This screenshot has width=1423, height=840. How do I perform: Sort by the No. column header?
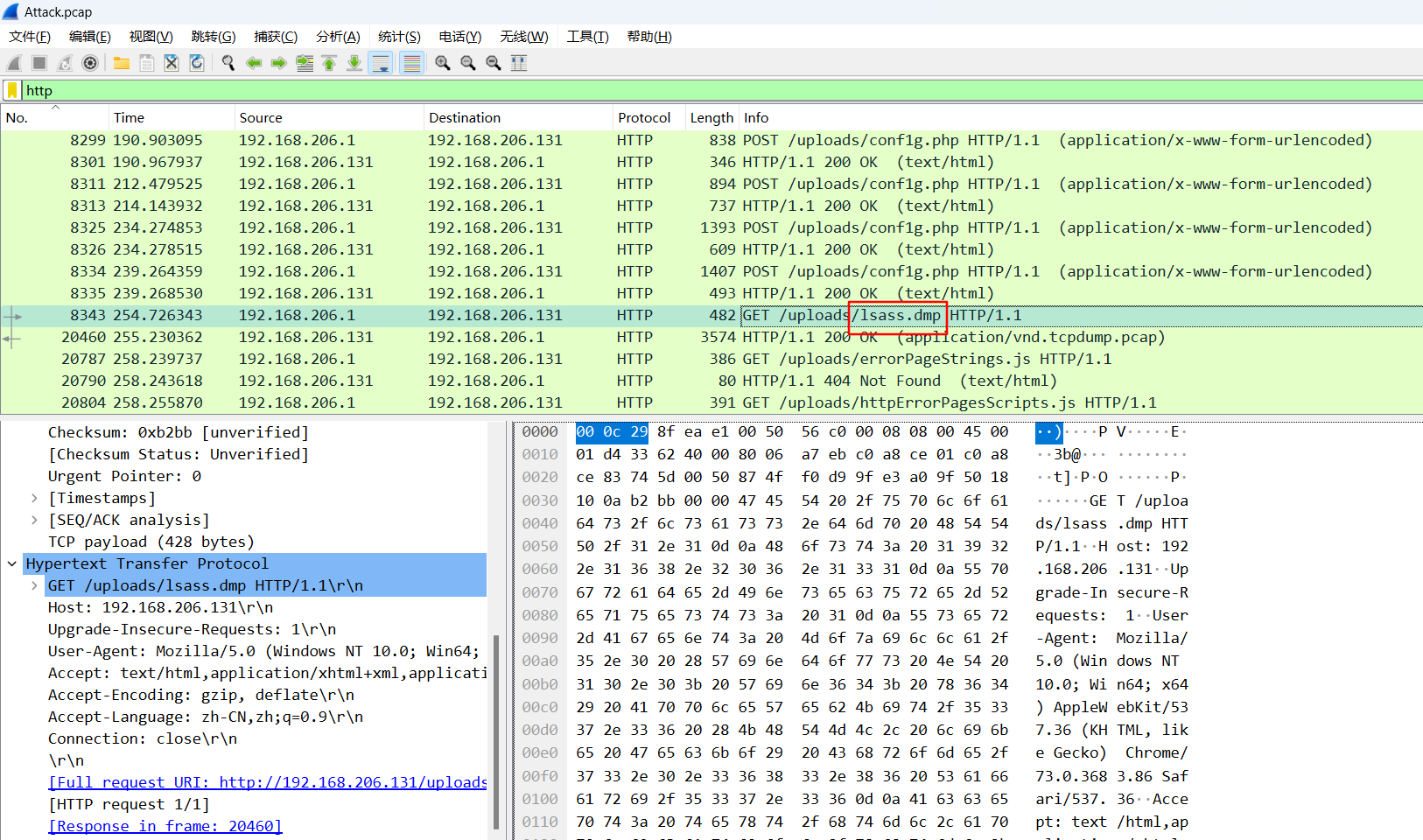[54, 117]
